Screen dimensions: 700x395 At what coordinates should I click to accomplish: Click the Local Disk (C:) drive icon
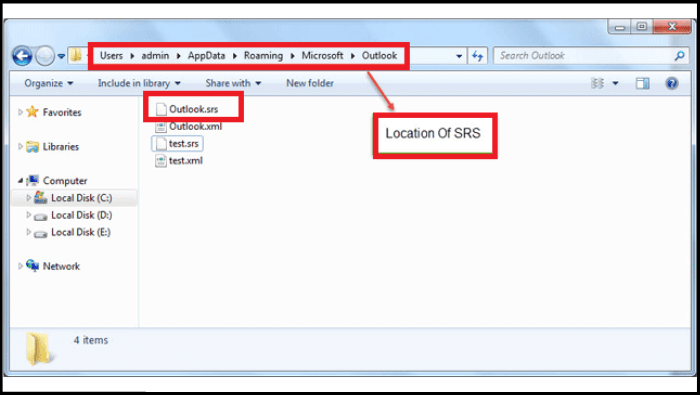tap(41, 197)
